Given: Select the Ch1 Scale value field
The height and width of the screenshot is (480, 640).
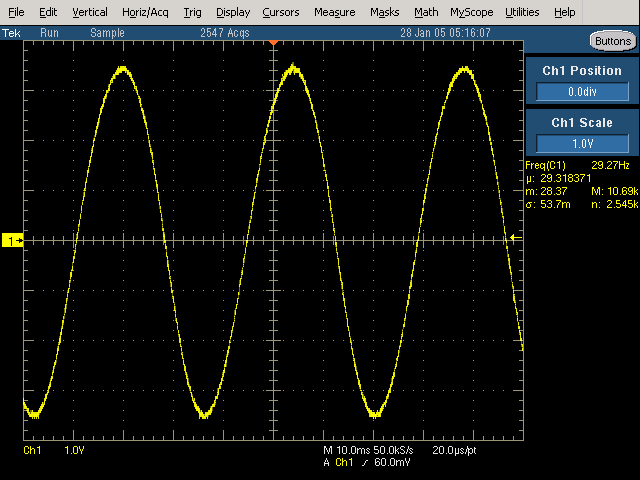Looking at the screenshot, I should click(x=582, y=143).
